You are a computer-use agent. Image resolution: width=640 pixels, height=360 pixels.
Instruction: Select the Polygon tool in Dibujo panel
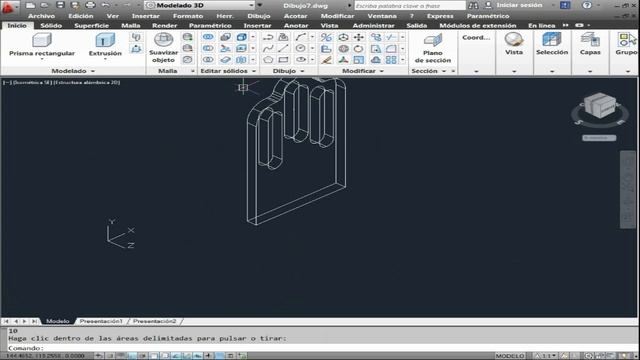268,60
